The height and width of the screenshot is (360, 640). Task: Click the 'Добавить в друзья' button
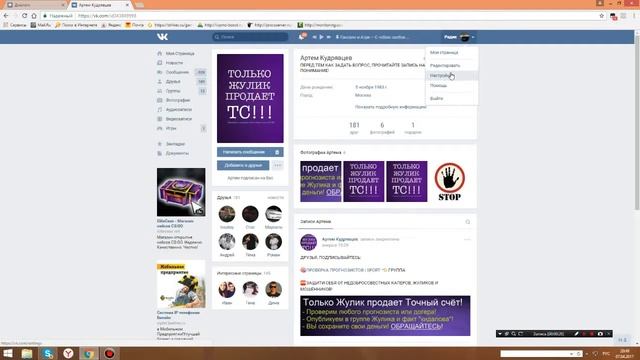click(243, 165)
